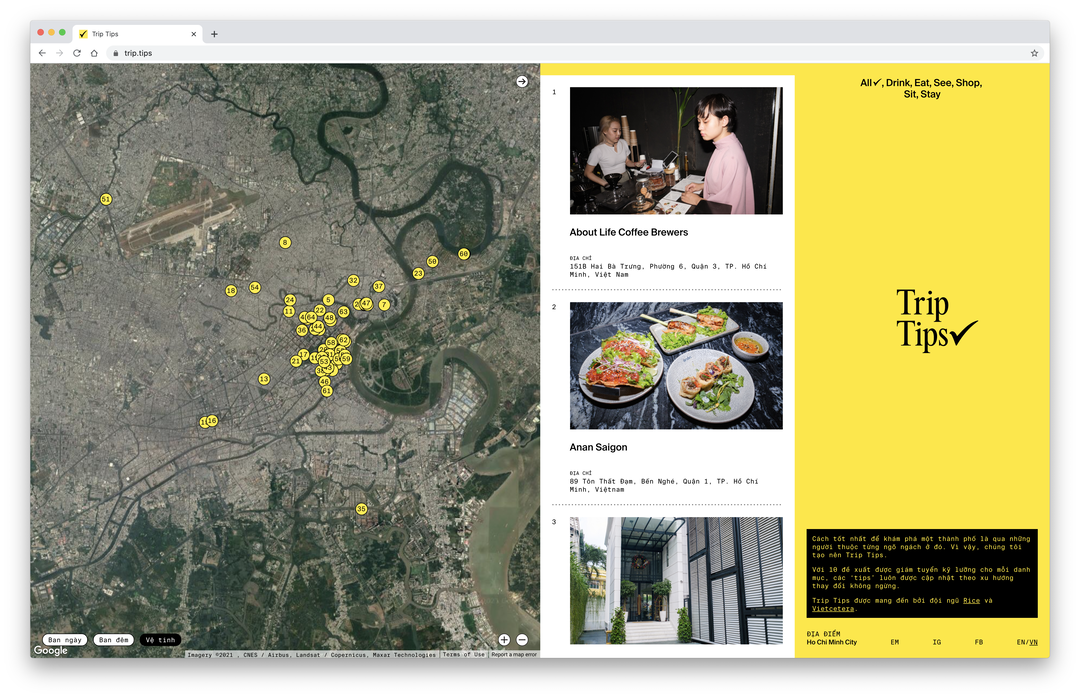The width and height of the screenshot is (1080, 698).
Task: Switch map to Ban ngày mode
Action: [x=65, y=640]
